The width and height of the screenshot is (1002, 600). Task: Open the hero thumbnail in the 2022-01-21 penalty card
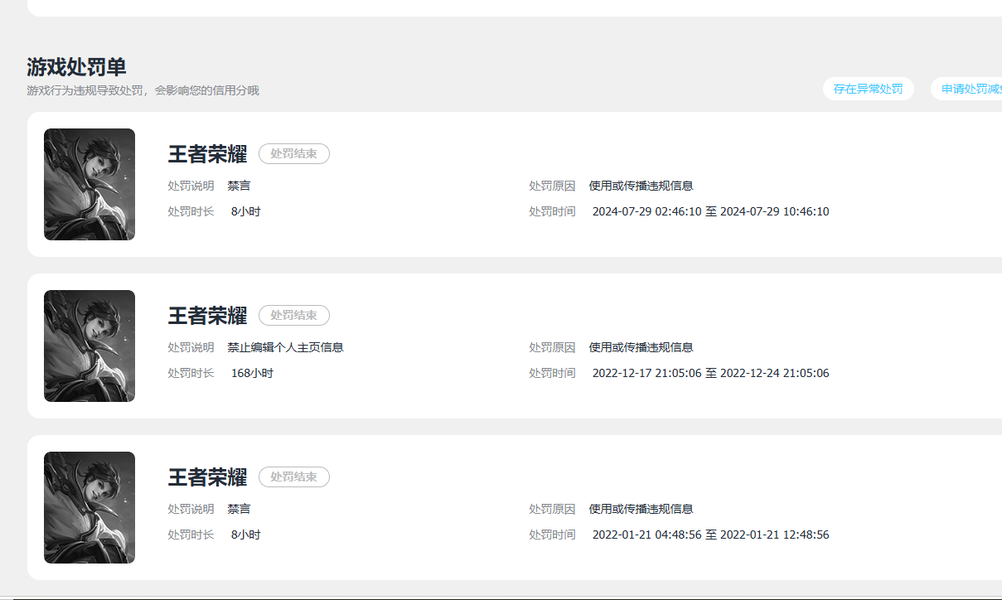point(89,507)
